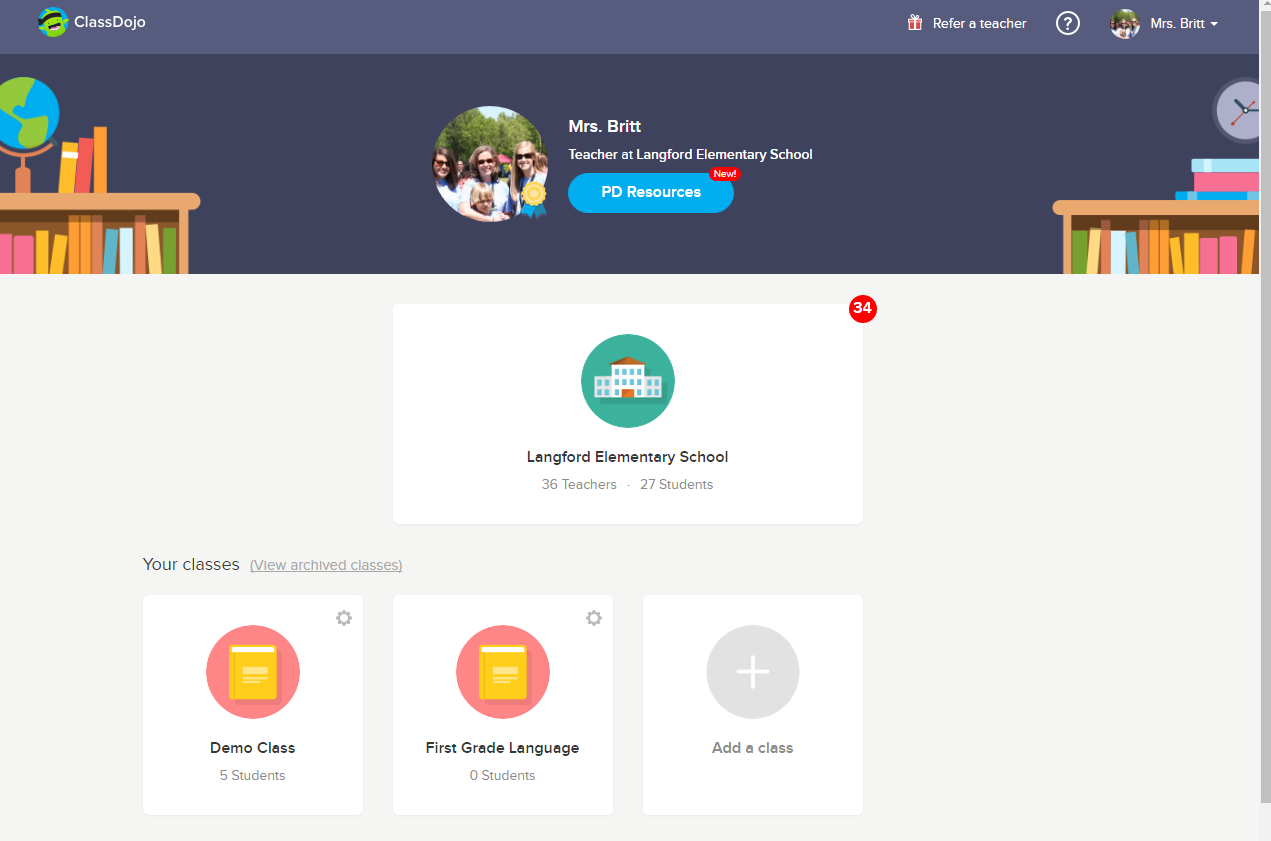Click the 5 Students text
Image resolution: width=1271 pixels, height=841 pixels.
pyautogui.click(x=253, y=775)
